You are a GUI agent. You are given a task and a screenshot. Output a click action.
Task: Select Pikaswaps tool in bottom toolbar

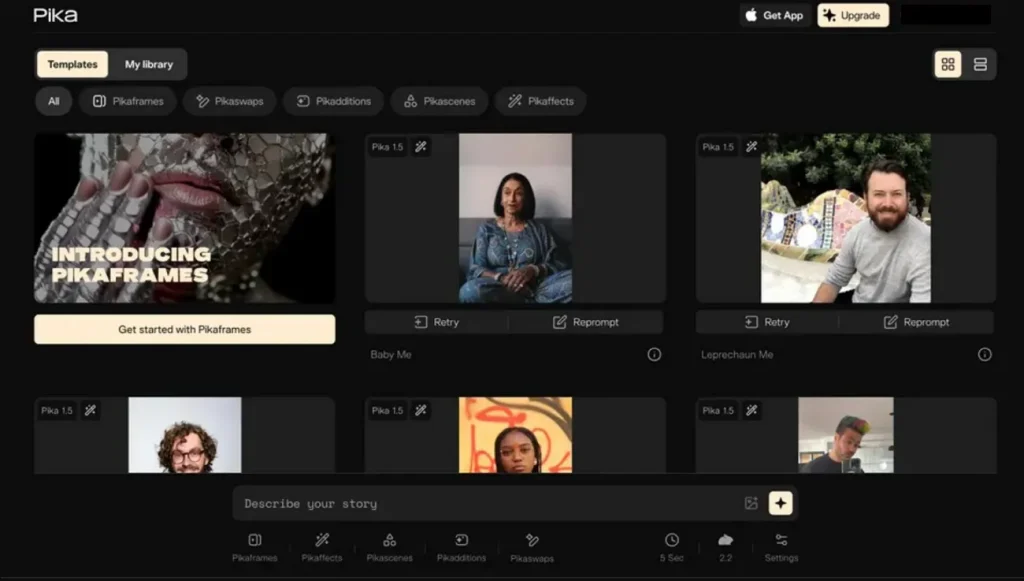click(531, 546)
